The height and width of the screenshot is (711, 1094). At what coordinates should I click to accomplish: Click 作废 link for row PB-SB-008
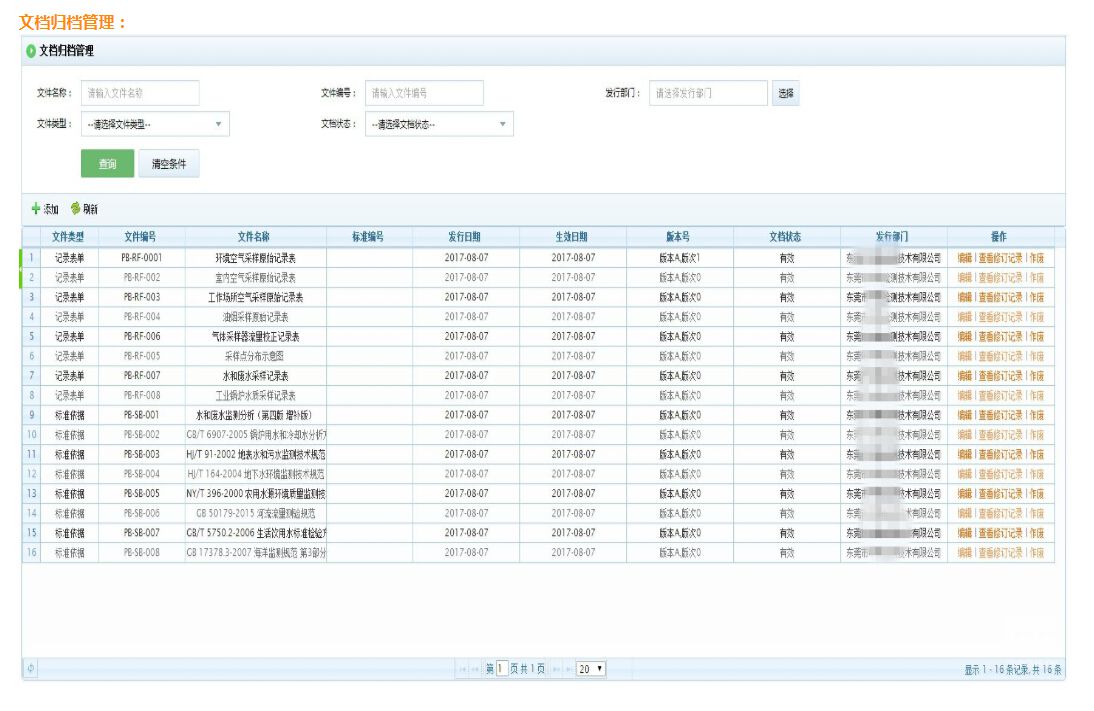click(1036, 553)
